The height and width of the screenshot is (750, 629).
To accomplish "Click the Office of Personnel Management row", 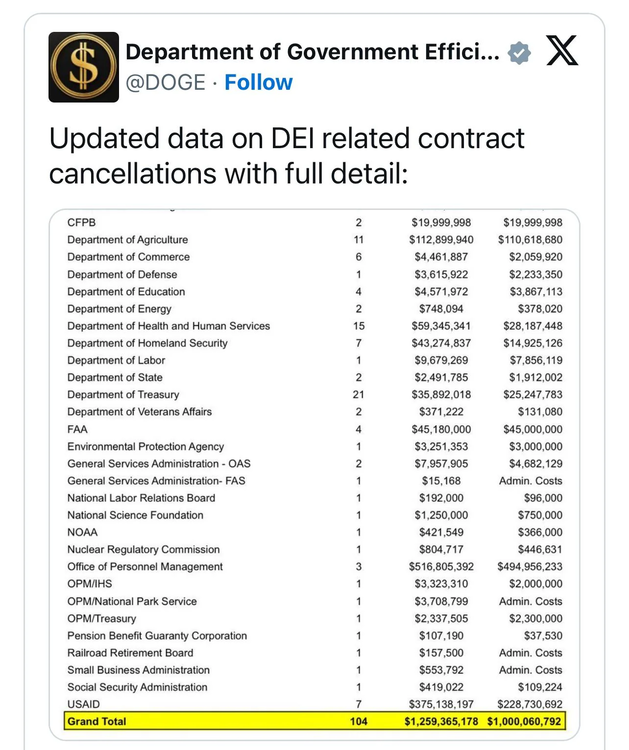I will pos(145,566).
